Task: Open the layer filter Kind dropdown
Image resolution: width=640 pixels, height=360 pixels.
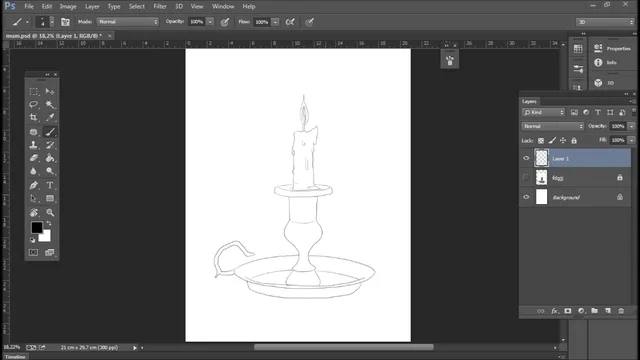Action: tap(543, 112)
